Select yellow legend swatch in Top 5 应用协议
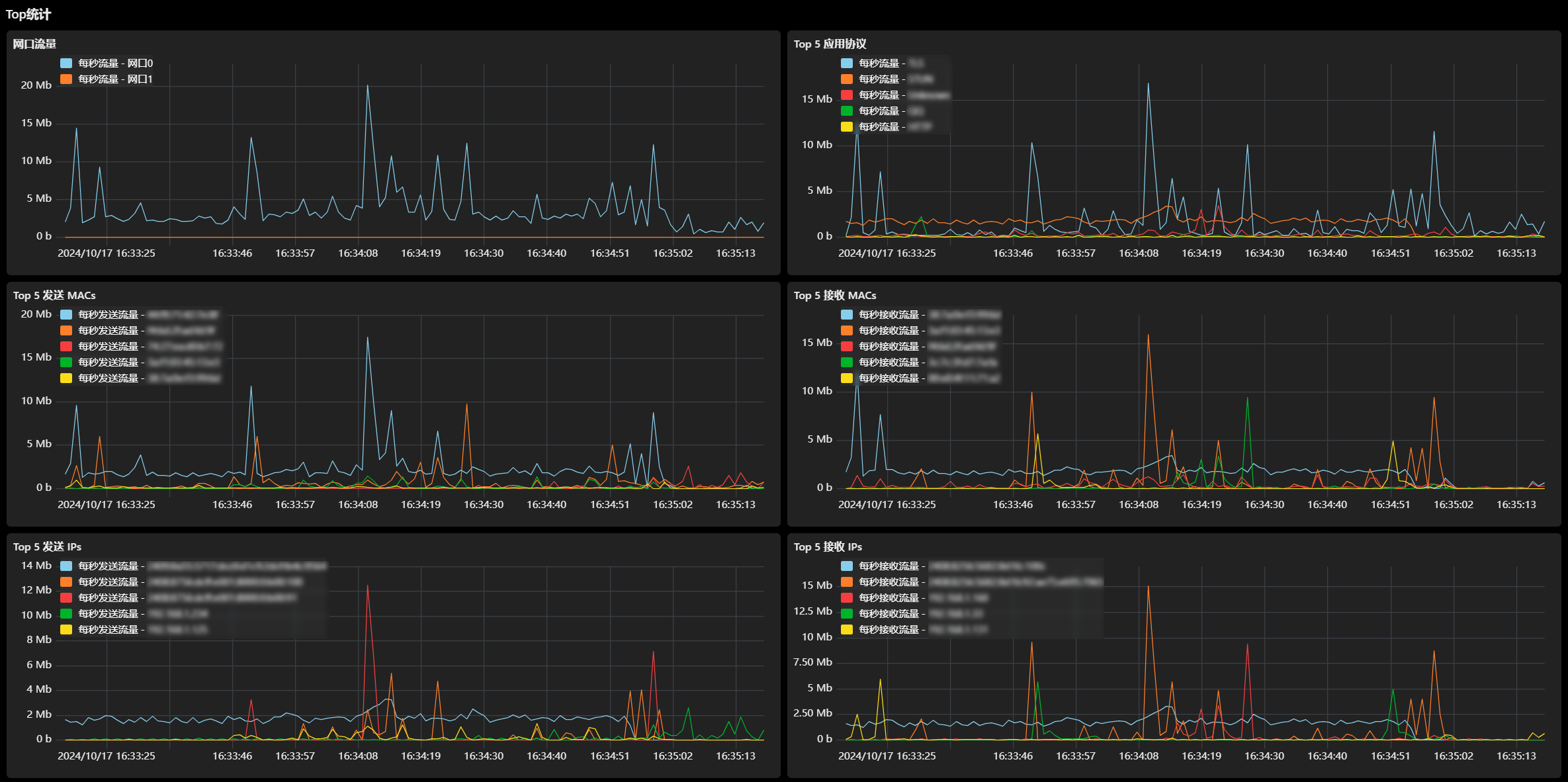Viewport: 1568px width, 782px height. point(847,126)
